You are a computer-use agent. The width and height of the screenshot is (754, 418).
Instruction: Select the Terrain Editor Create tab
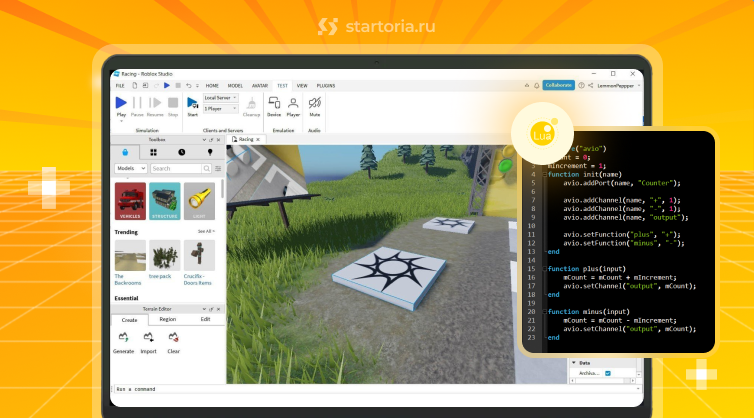pyautogui.click(x=129, y=320)
